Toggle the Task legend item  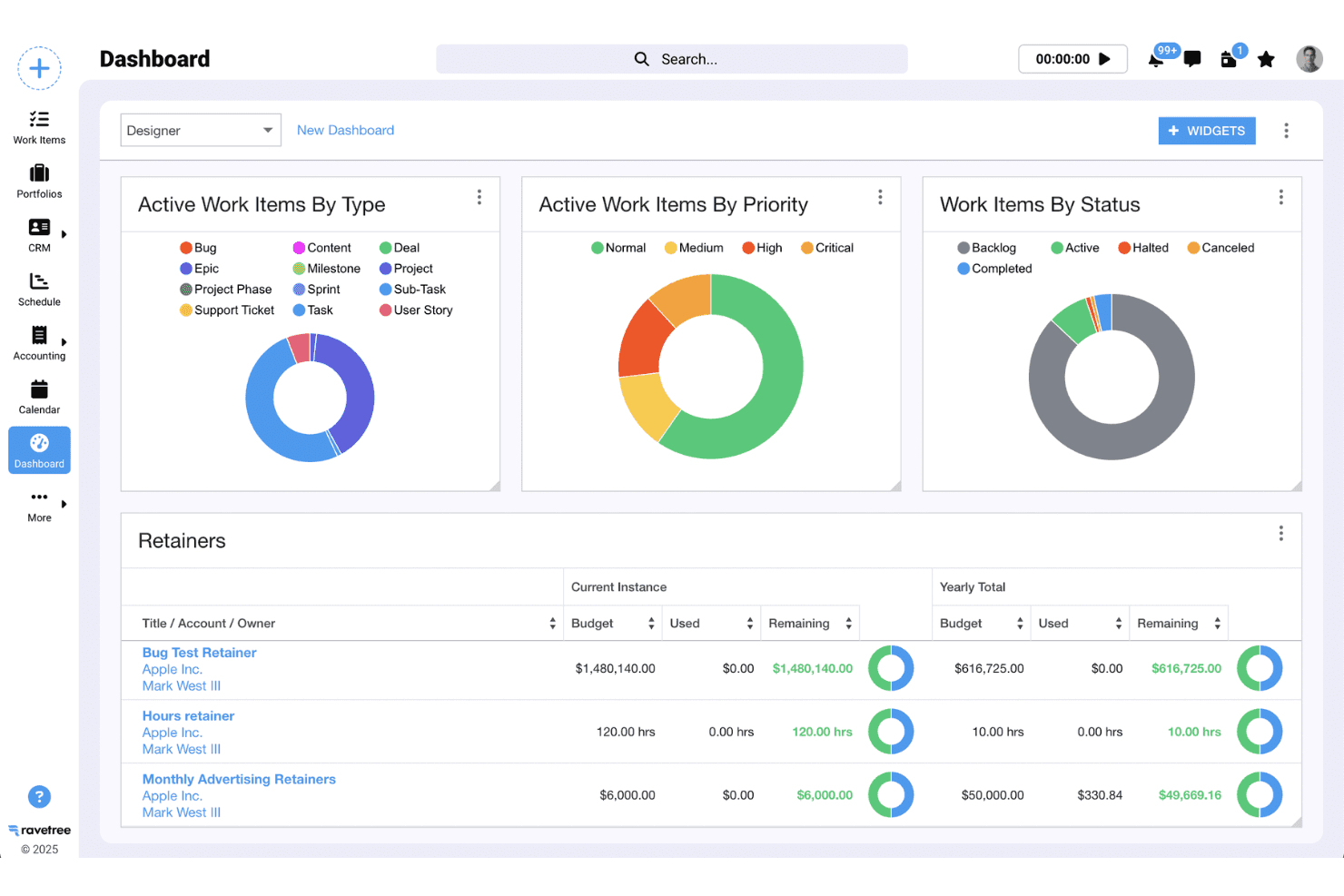tap(313, 310)
